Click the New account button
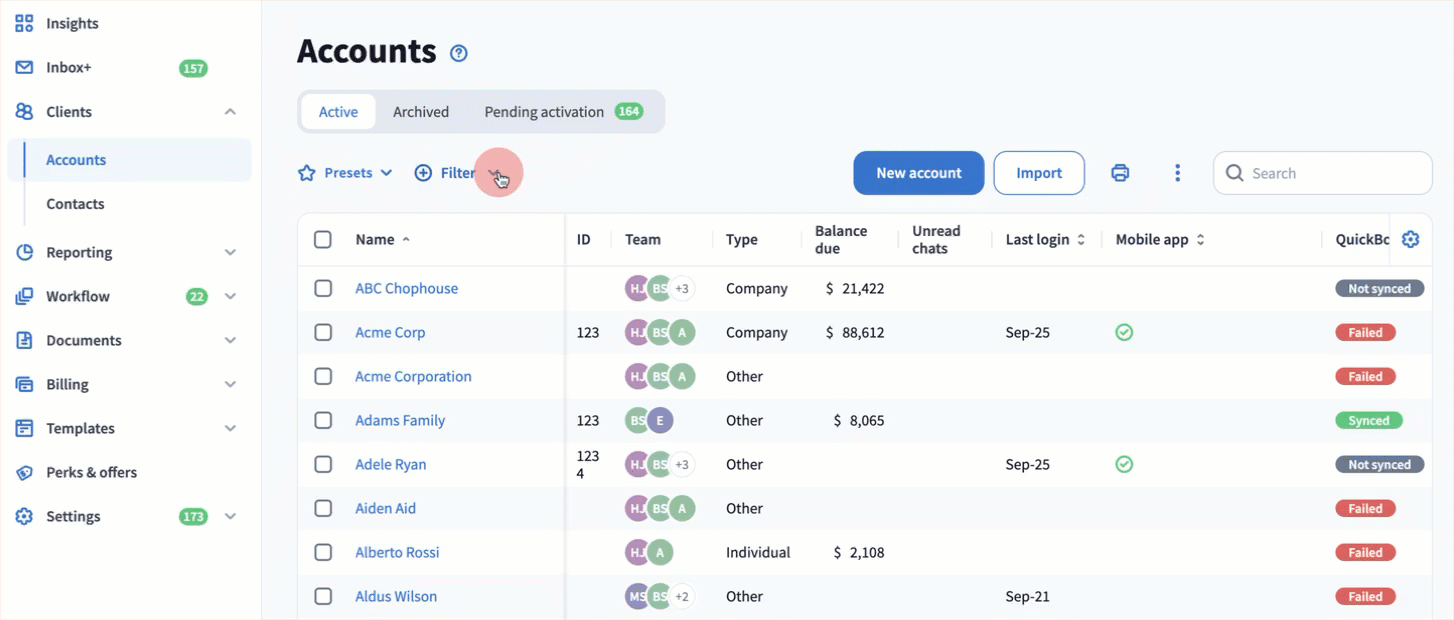Image resolution: width=1454 pixels, height=620 pixels. pyautogui.click(x=918, y=173)
